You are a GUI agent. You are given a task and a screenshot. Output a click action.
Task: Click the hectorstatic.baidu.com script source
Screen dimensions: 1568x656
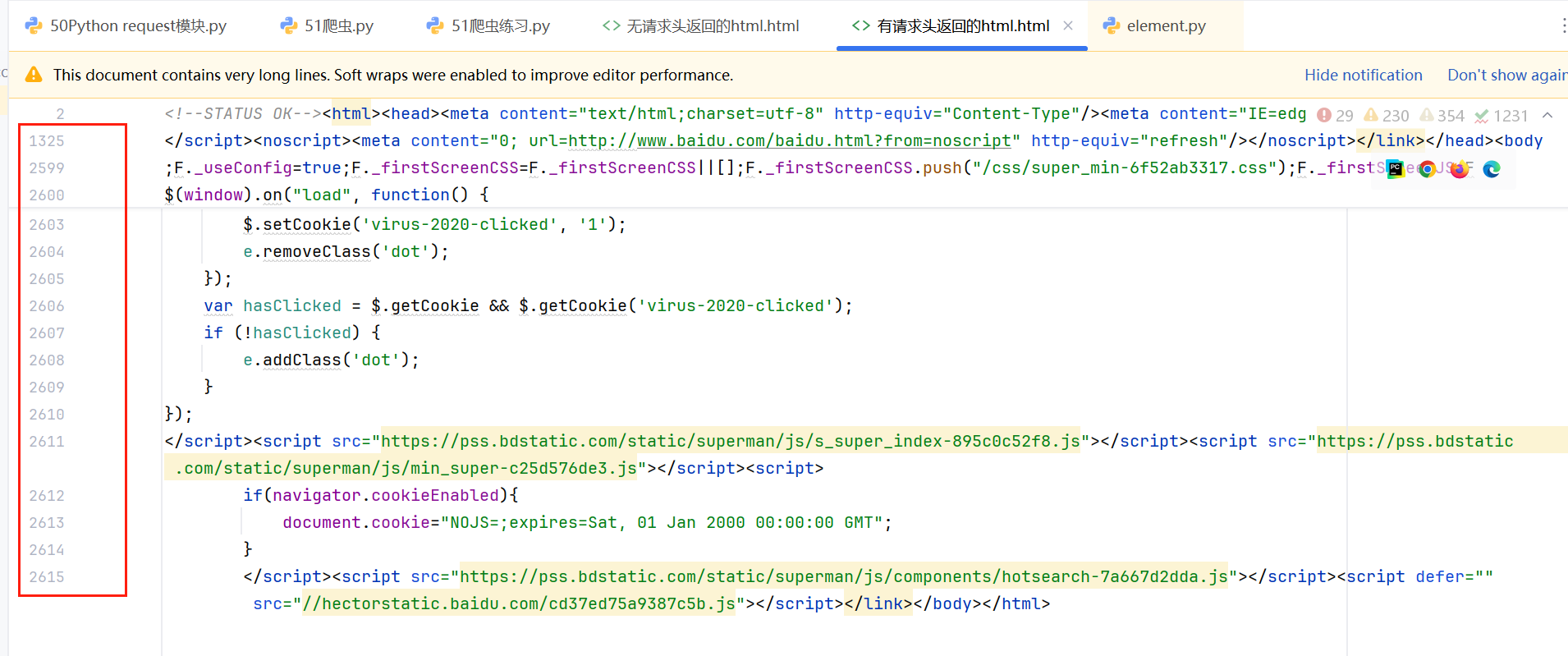point(519,604)
